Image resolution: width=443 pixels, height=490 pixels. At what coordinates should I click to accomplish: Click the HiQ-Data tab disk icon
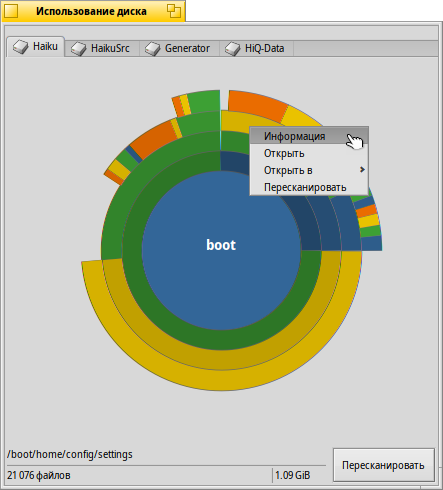click(x=233, y=49)
